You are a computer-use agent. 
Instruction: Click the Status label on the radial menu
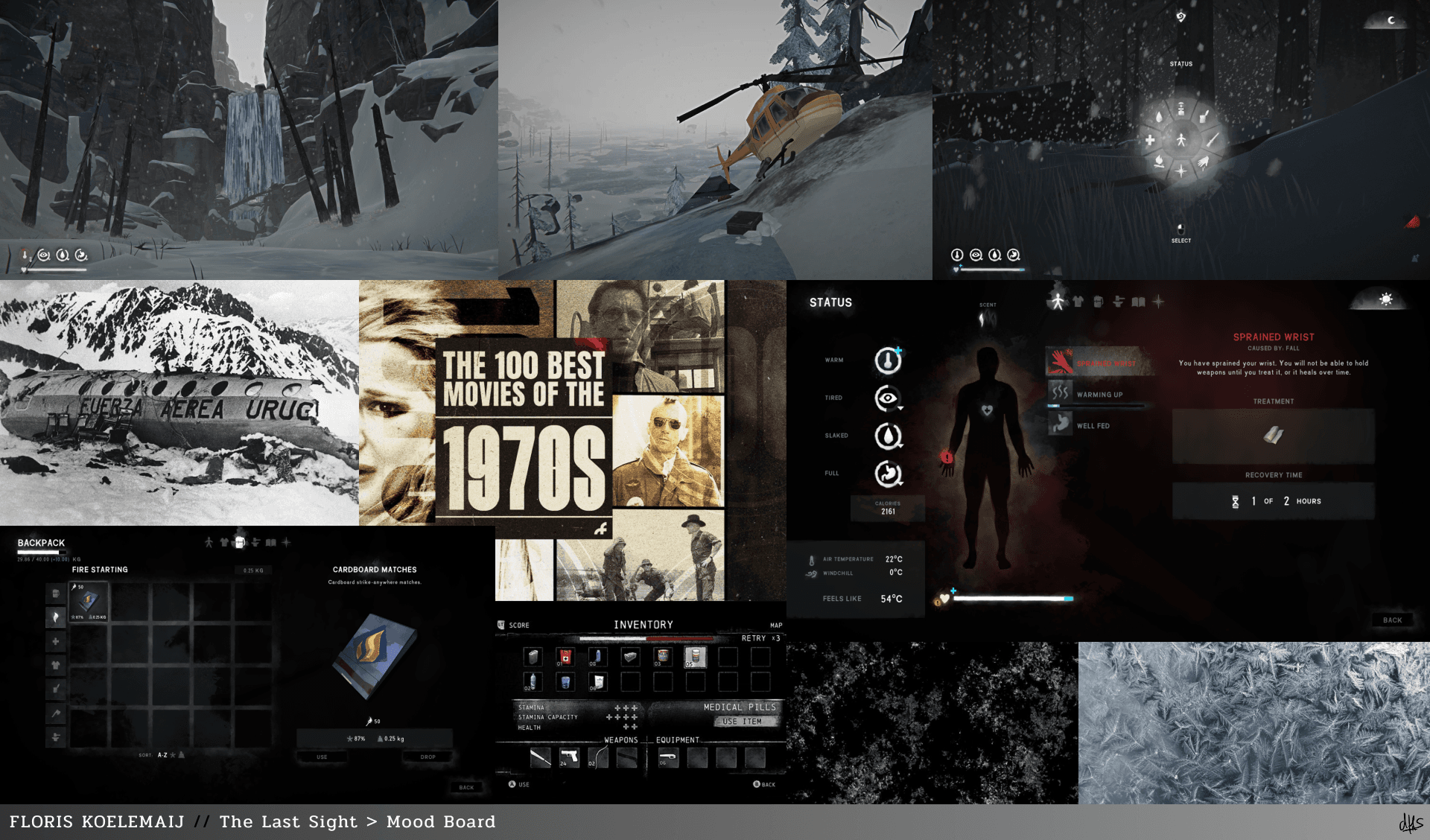pos(1181,64)
